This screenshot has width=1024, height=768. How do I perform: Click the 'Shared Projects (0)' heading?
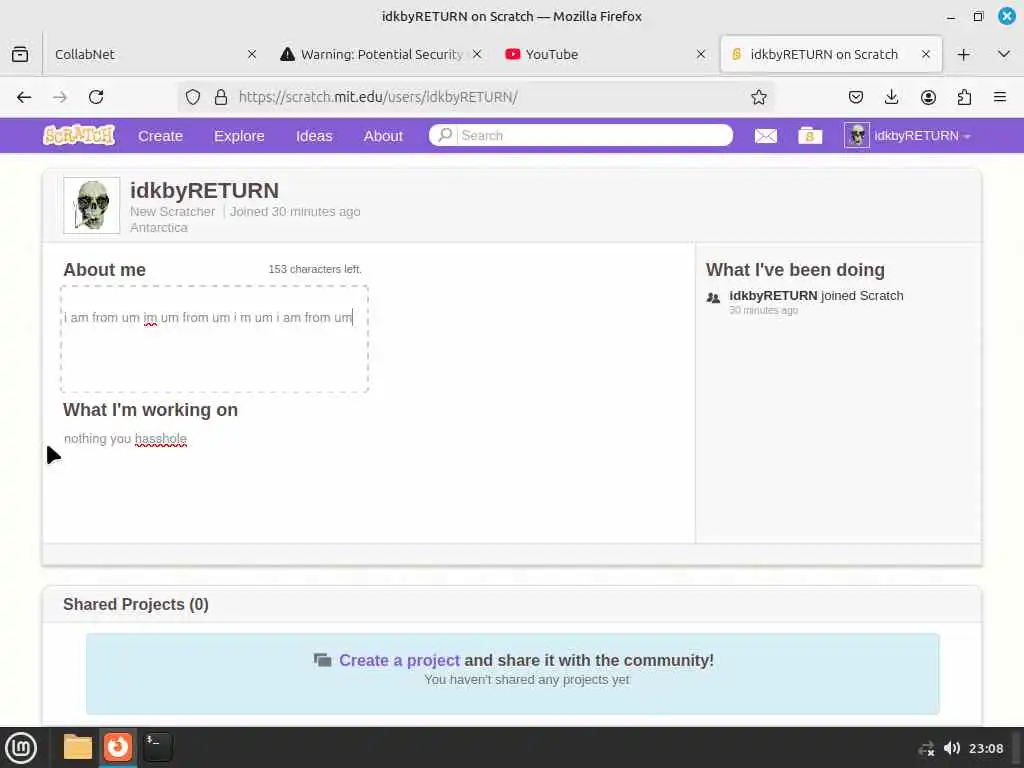coord(136,605)
